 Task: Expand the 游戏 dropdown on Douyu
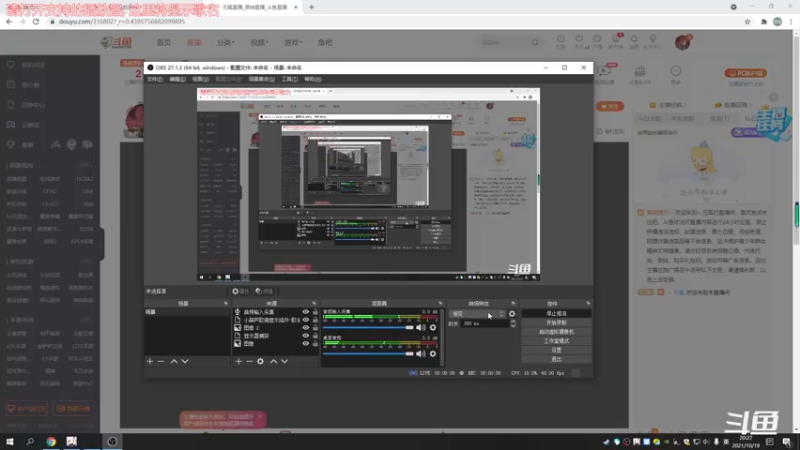click(293, 42)
